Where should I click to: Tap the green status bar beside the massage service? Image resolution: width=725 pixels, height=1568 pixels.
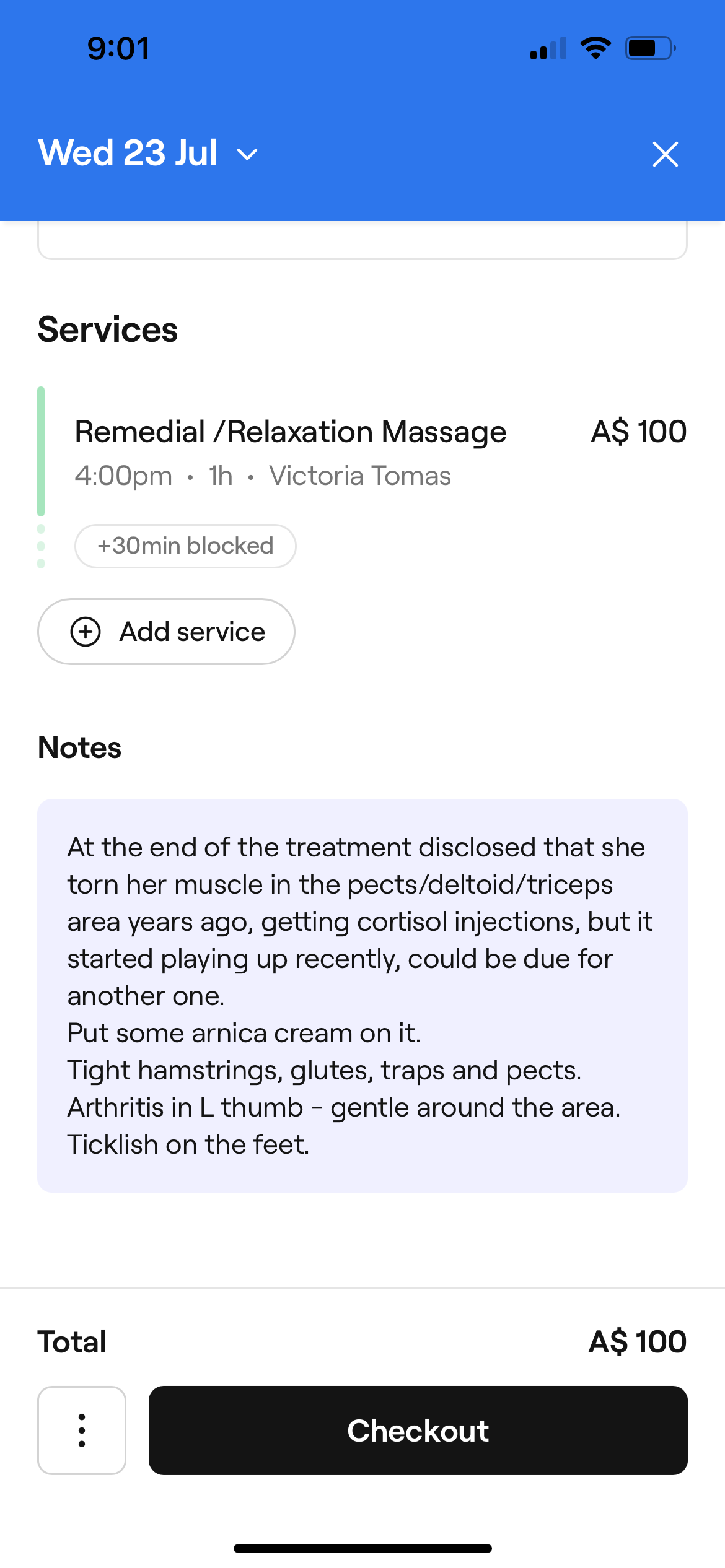point(41,451)
